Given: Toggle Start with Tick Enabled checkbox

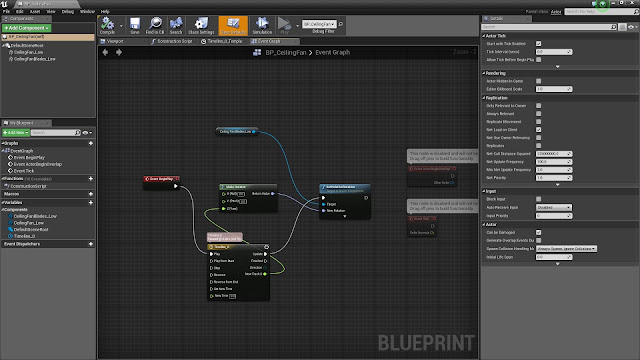Looking at the screenshot, I should [x=538, y=44].
